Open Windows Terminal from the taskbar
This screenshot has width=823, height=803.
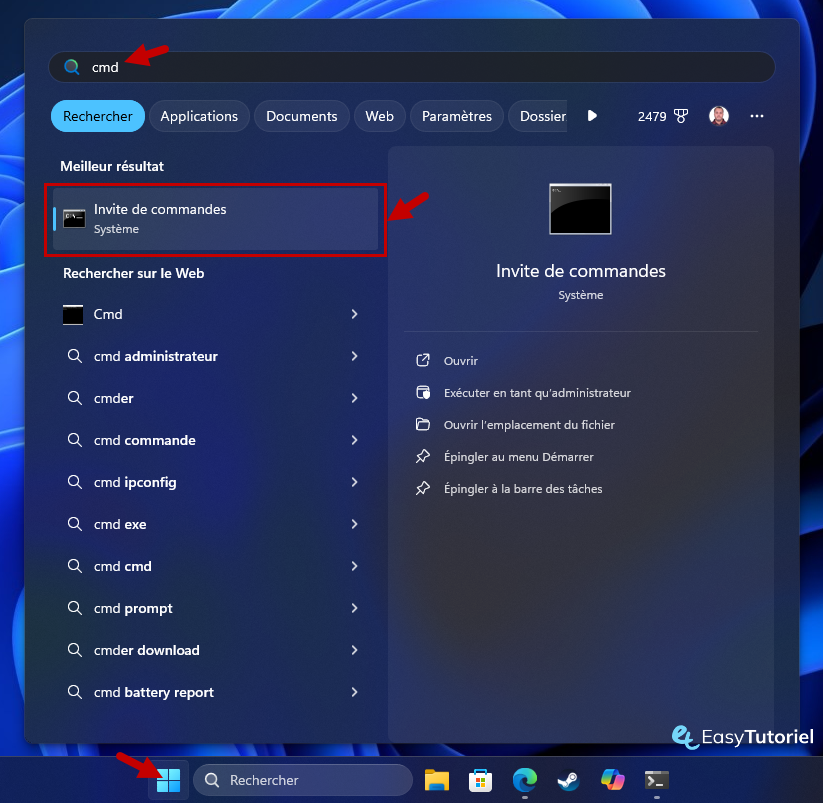pyautogui.click(x=656, y=780)
